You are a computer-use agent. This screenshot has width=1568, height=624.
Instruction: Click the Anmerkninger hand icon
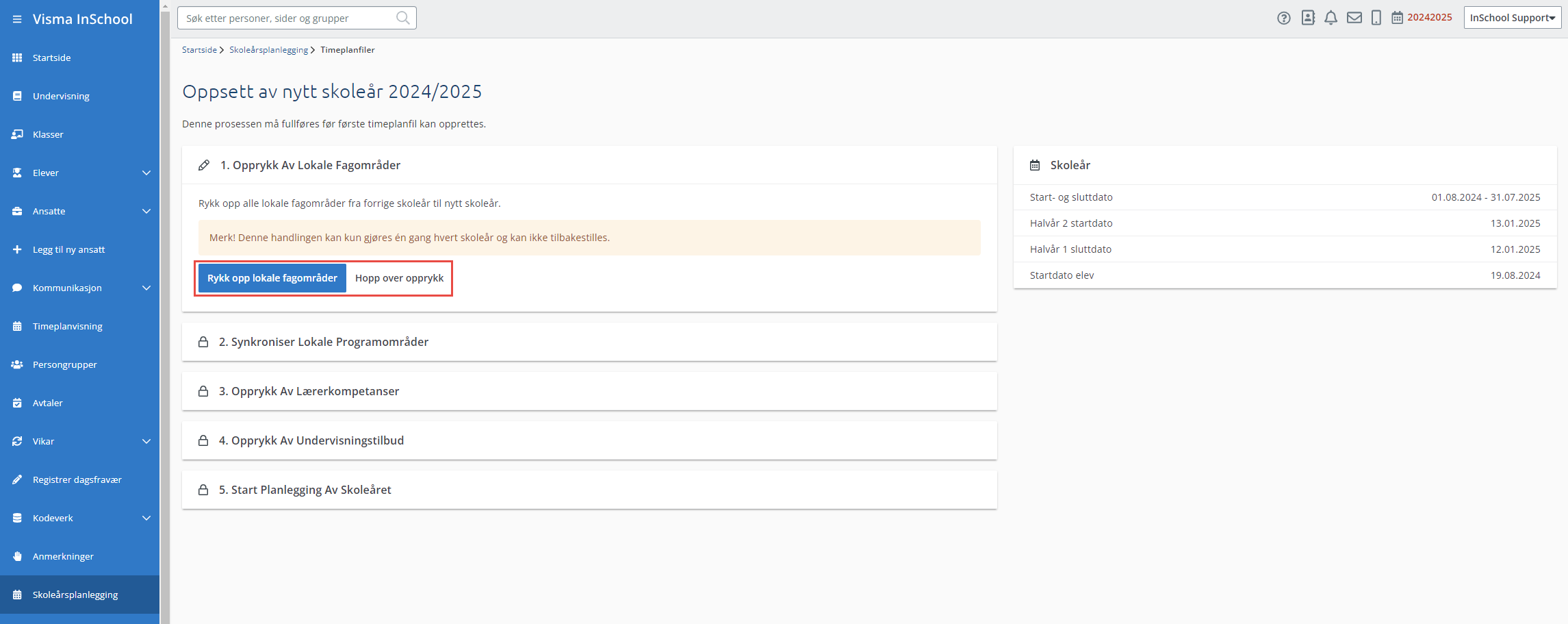click(x=17, y=556)
